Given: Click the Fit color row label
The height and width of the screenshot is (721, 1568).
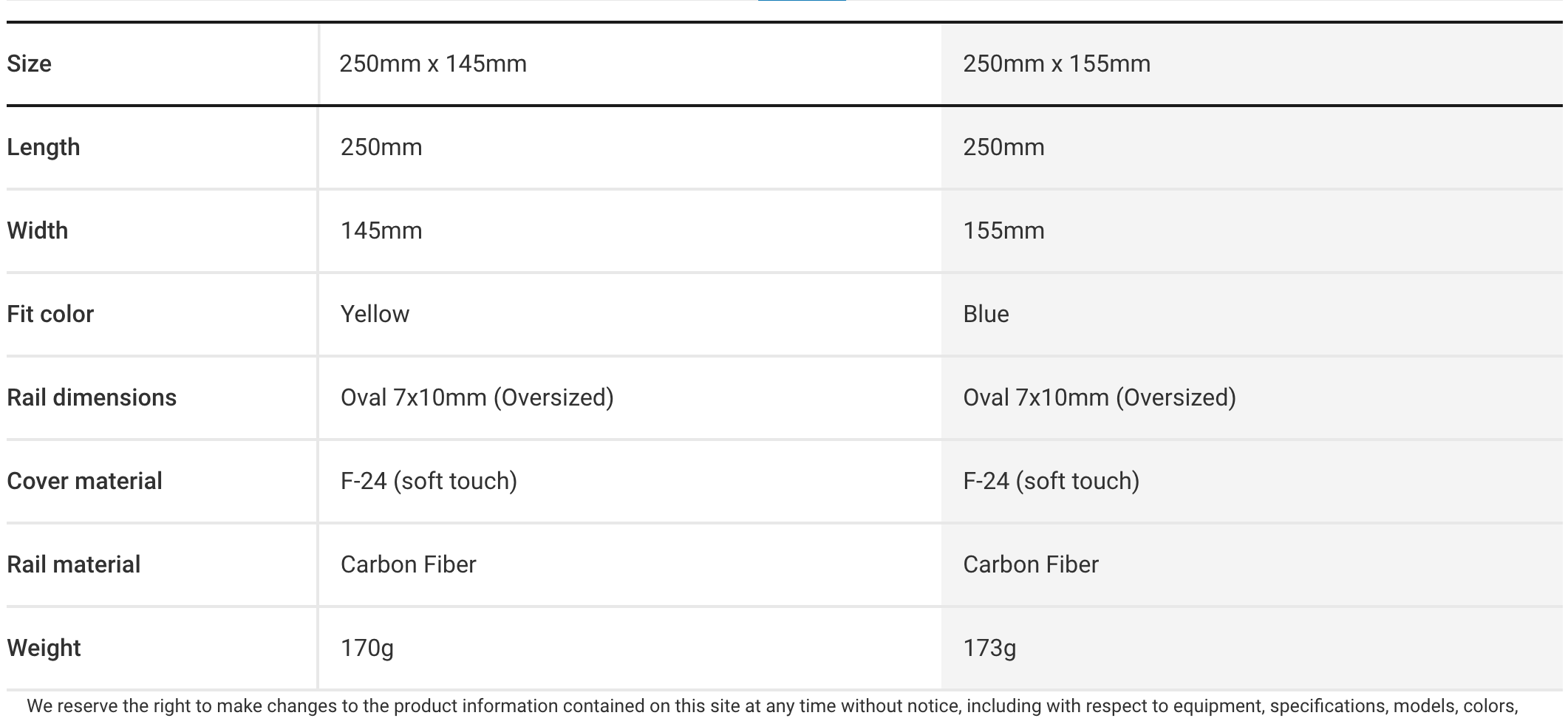Looking at the screenshot, I should (x=50, y=314).
